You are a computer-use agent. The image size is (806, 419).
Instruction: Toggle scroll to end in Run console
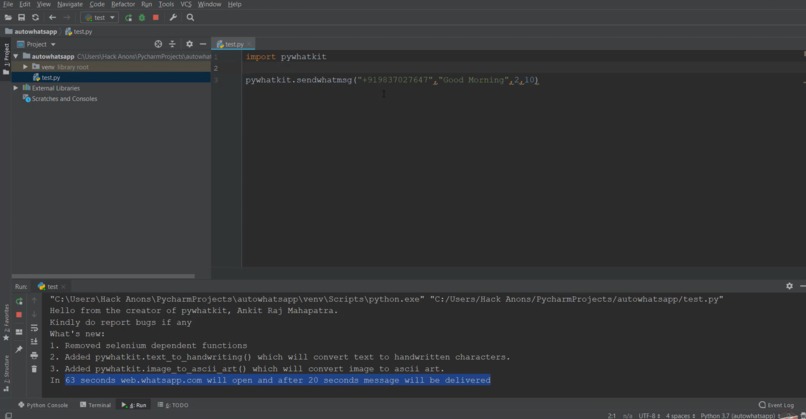[x=34, y=341]
